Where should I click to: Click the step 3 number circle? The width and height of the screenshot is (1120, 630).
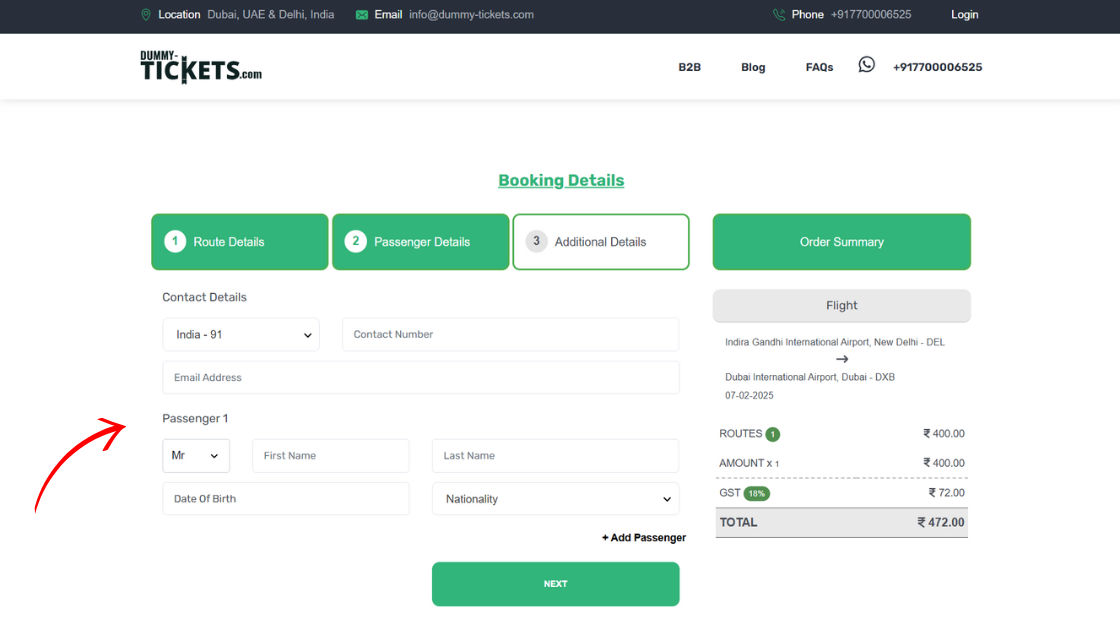click(x=537, y=241)
